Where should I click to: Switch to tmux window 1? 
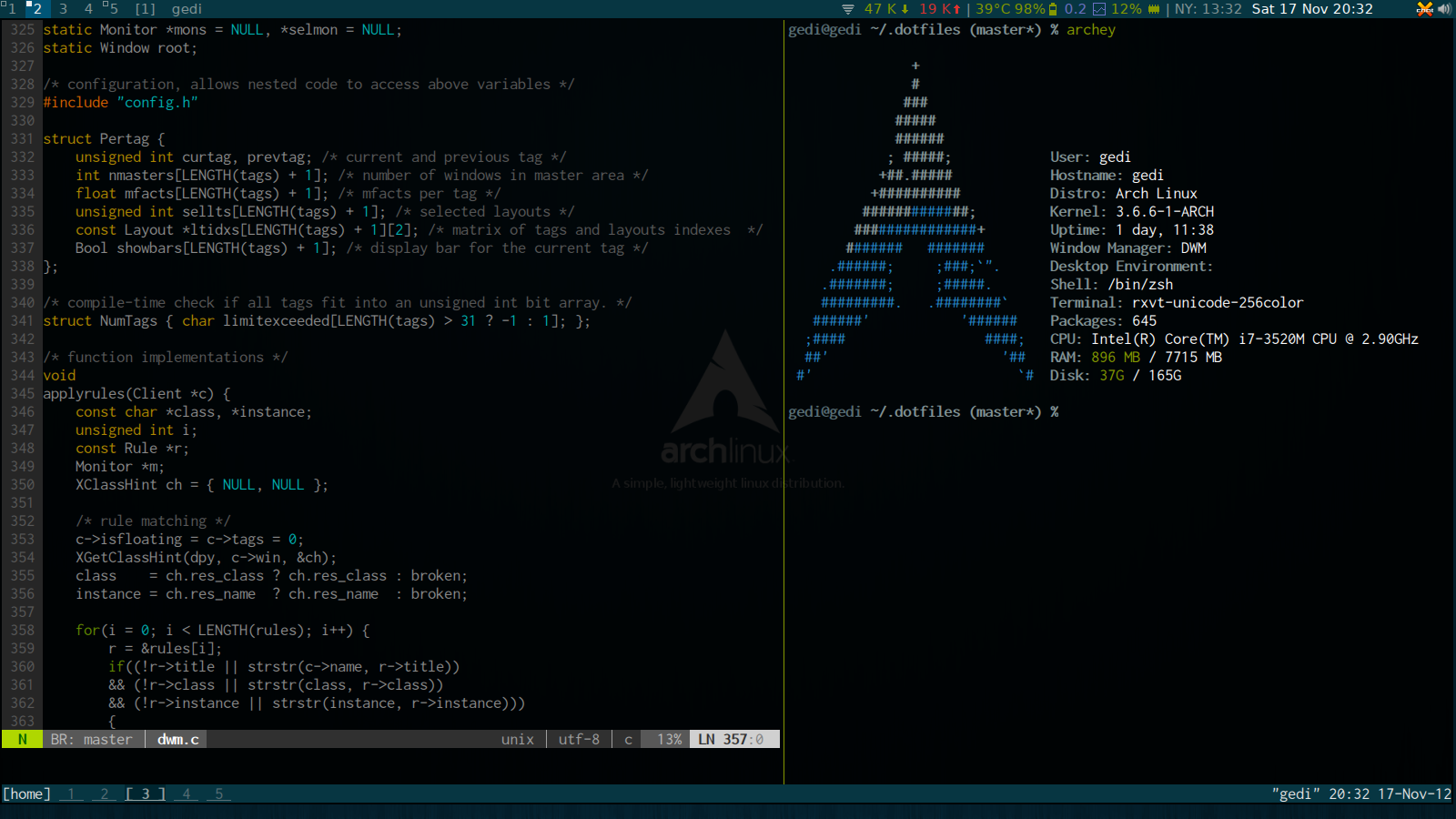(71, 794)
